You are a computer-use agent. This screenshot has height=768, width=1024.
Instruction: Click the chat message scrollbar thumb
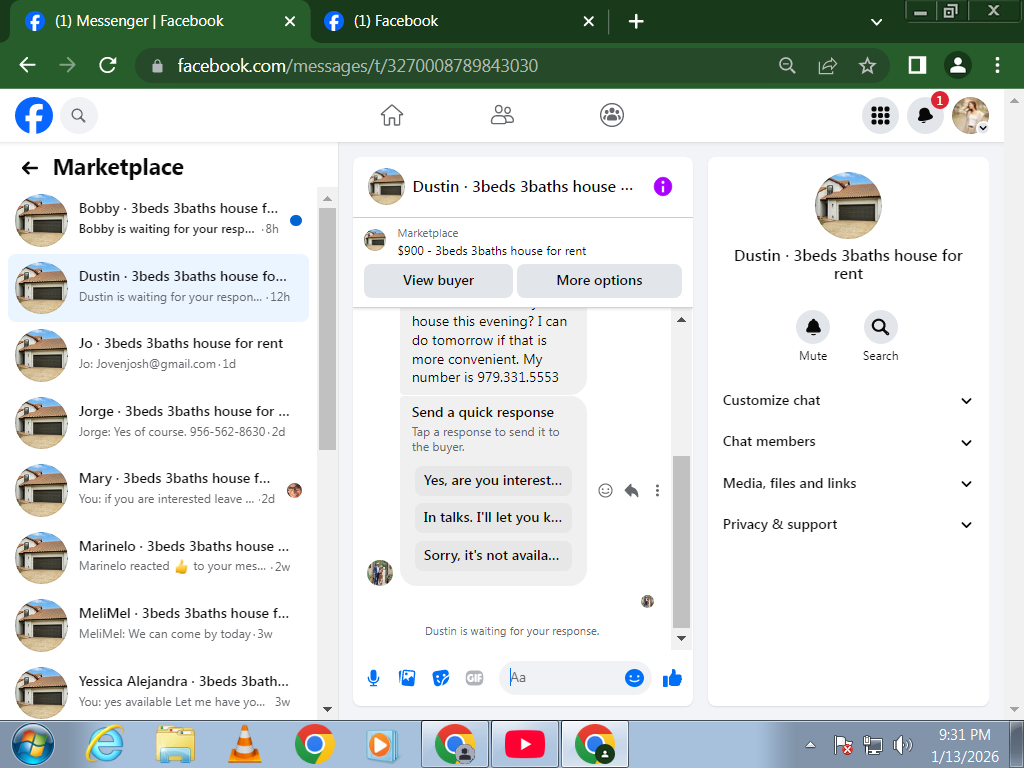coord(681,541)
